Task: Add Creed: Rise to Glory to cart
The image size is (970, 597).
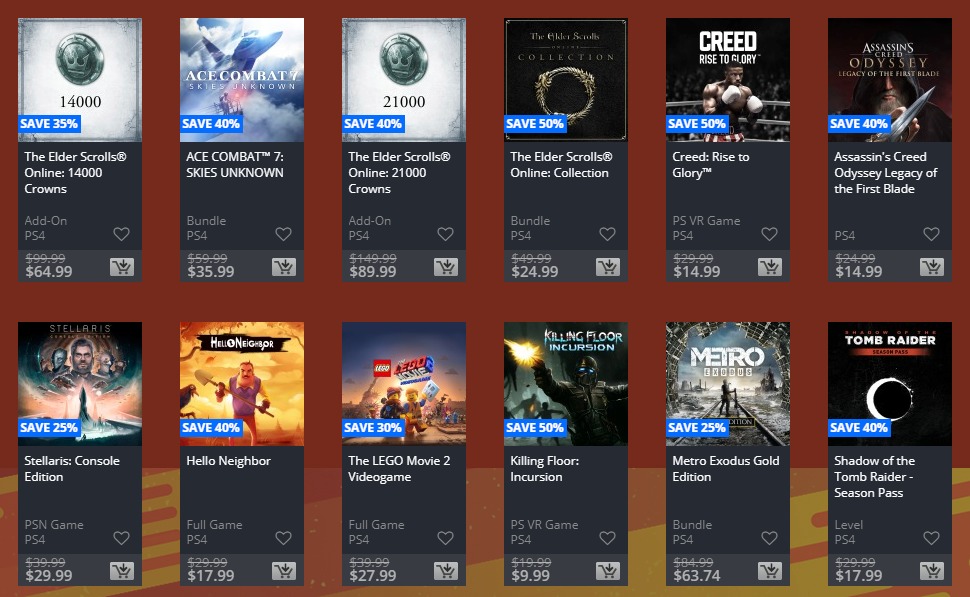Action: 770,267
